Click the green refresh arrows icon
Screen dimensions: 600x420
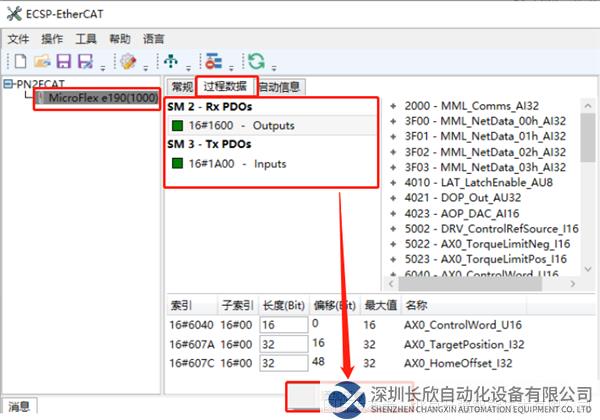coord(257,62)
